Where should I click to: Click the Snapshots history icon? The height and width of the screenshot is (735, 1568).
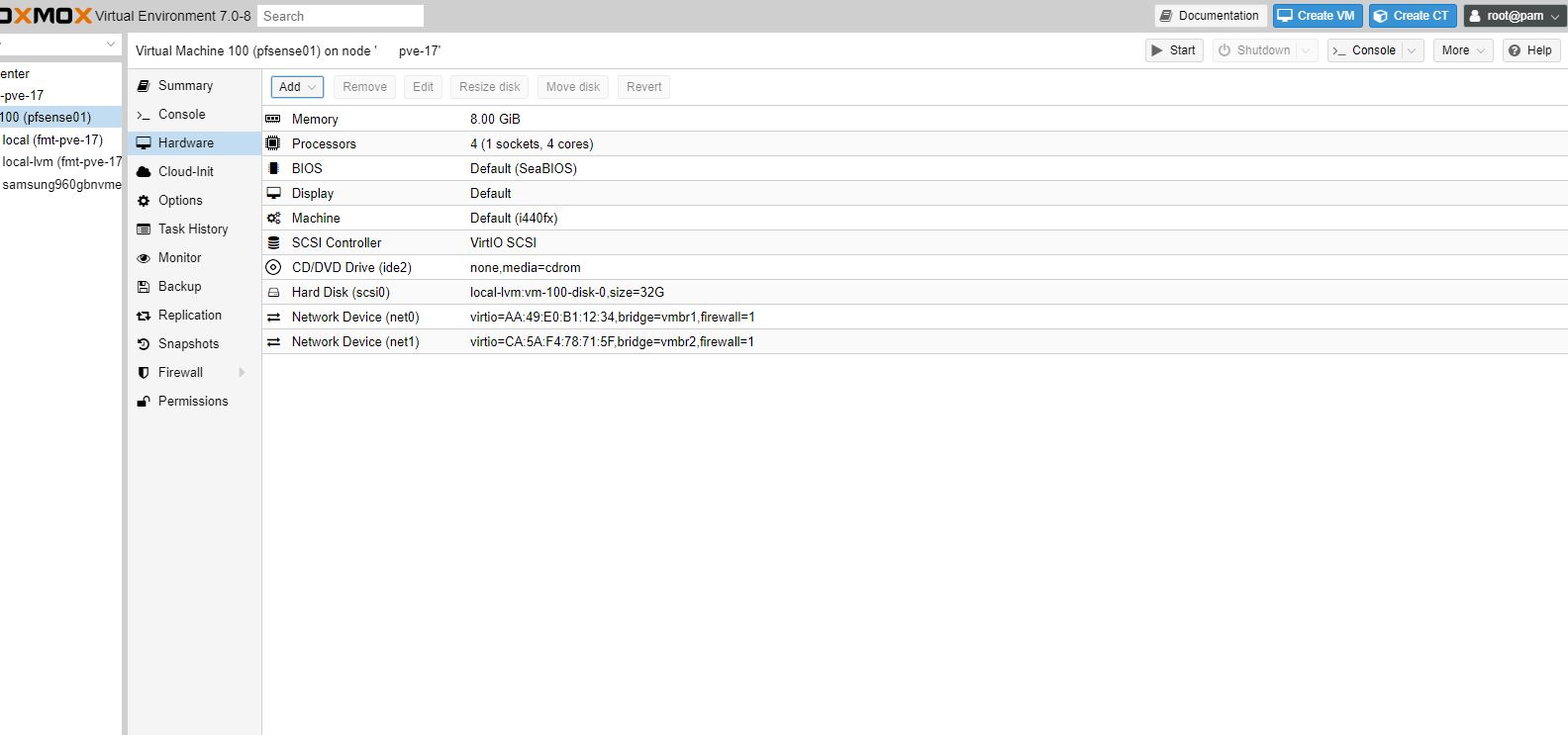pyautogui.click(x=144, y=344)
